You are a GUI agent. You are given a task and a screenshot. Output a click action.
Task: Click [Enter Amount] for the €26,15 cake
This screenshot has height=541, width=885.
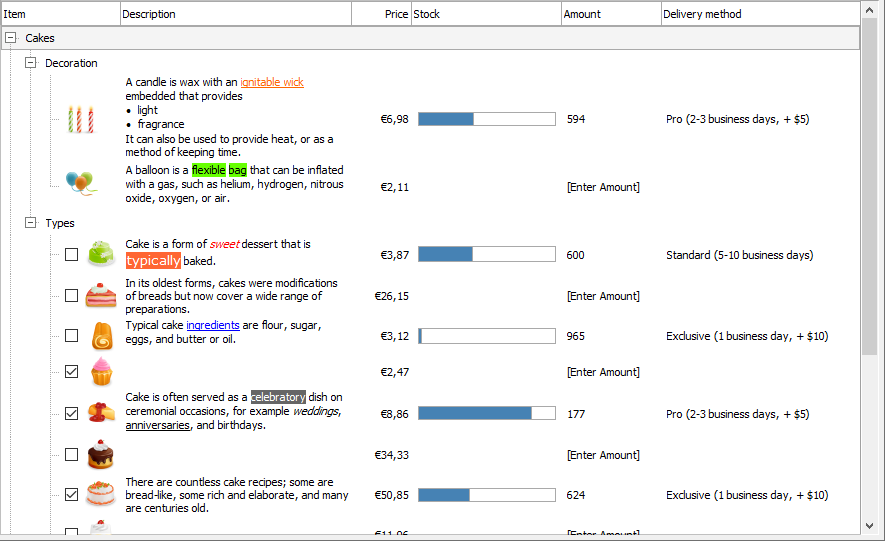click(603, 296)
